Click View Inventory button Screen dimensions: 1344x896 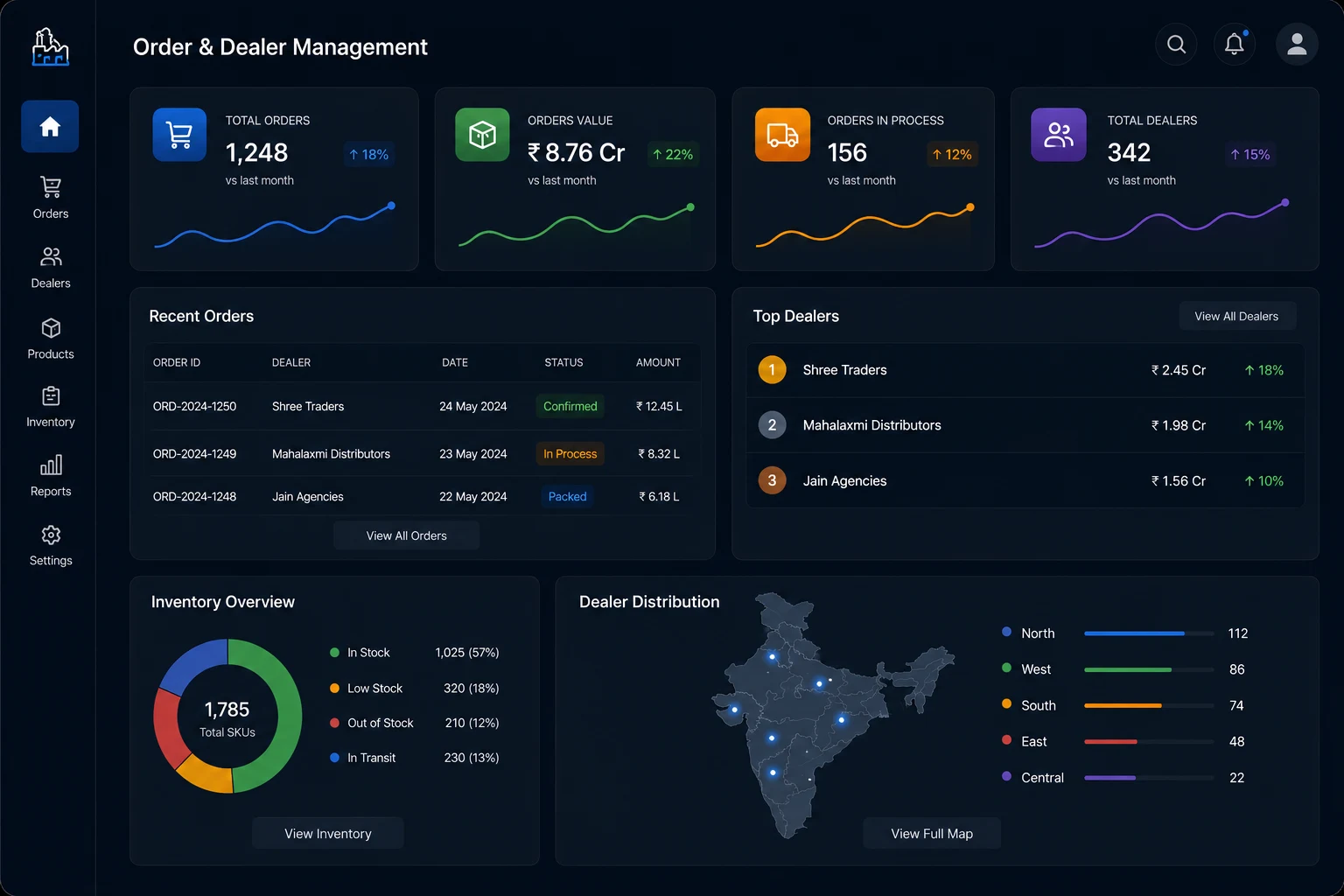pyautogui.click(x=328, y=834)
